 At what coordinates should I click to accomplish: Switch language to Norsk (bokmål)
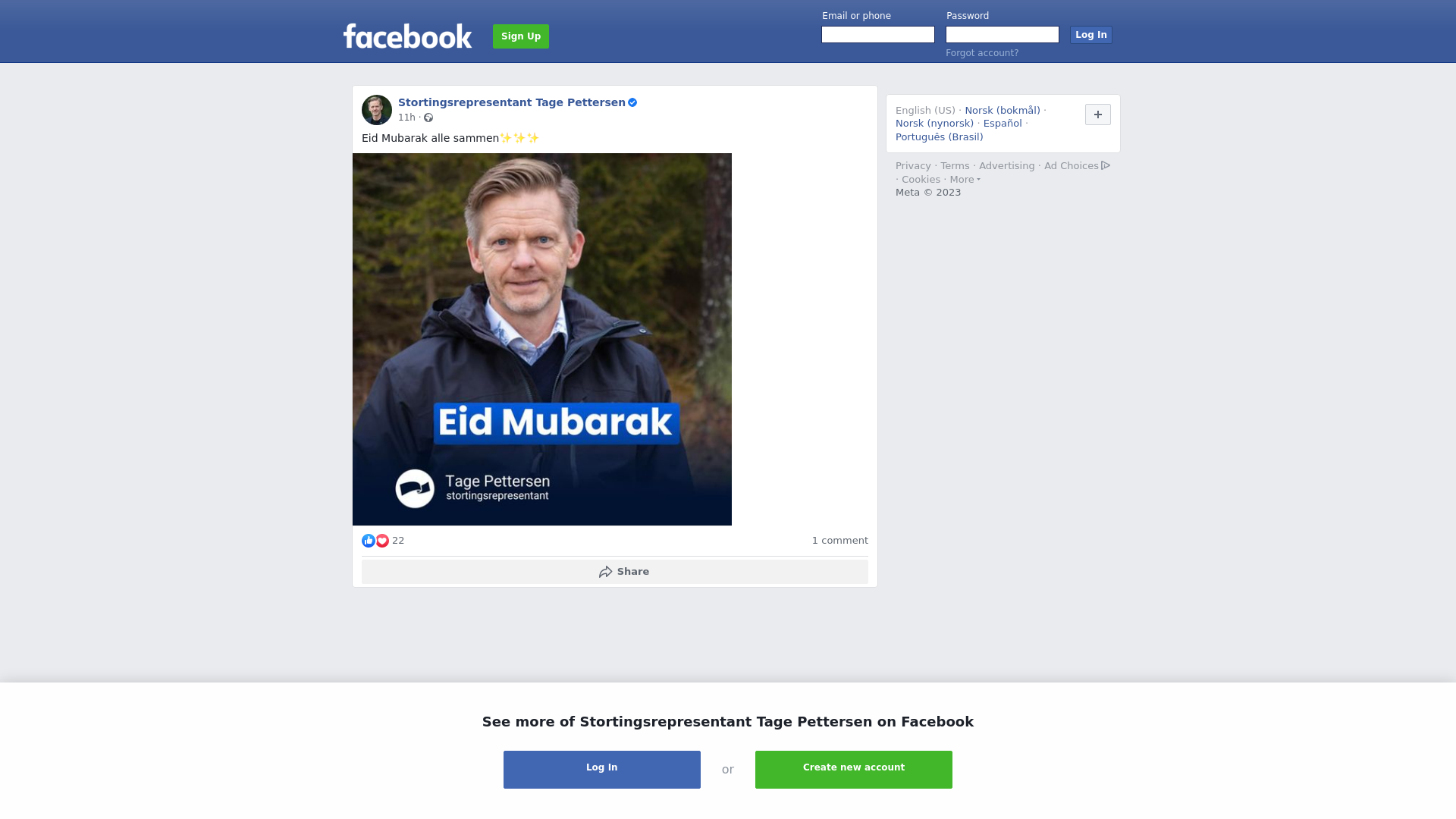pyautogui.click(x=1003, y=111)
